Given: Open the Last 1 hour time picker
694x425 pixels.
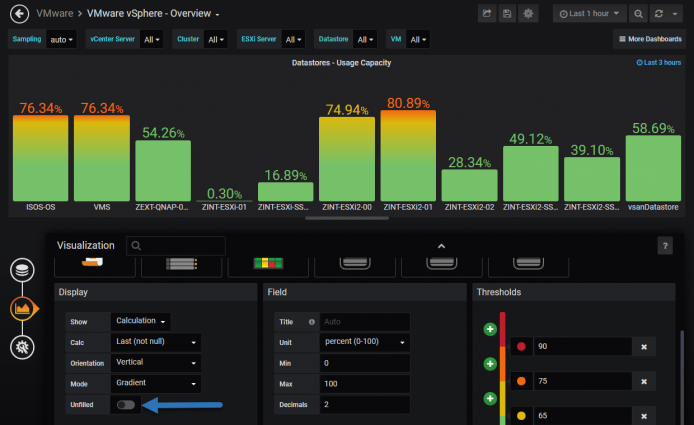Looking at the screenshot, I should tap(590, 14).
